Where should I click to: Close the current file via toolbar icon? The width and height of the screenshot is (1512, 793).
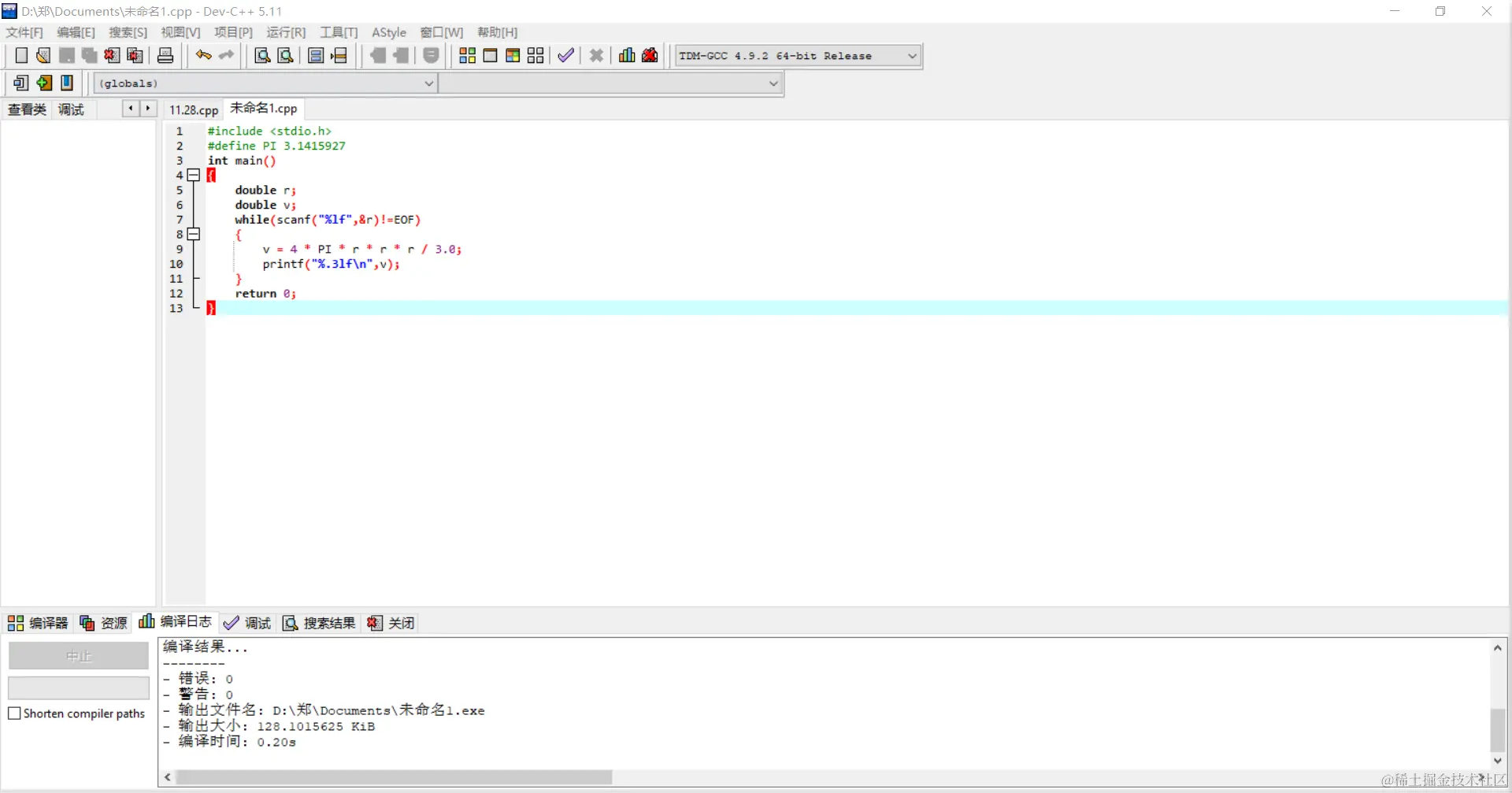click(x=113, y=55)
